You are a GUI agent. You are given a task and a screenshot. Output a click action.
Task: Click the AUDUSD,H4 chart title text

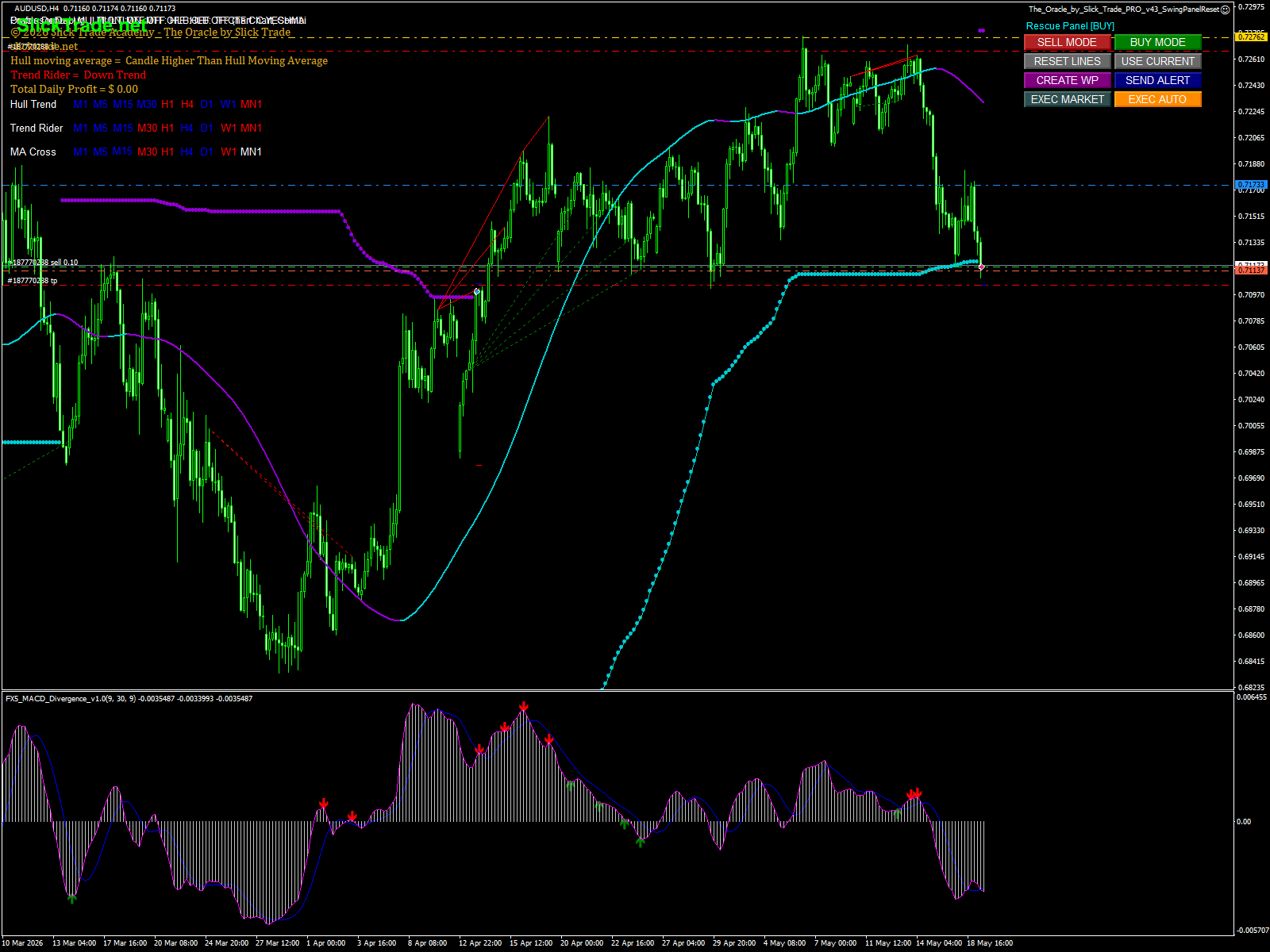(x=95, y=9)
